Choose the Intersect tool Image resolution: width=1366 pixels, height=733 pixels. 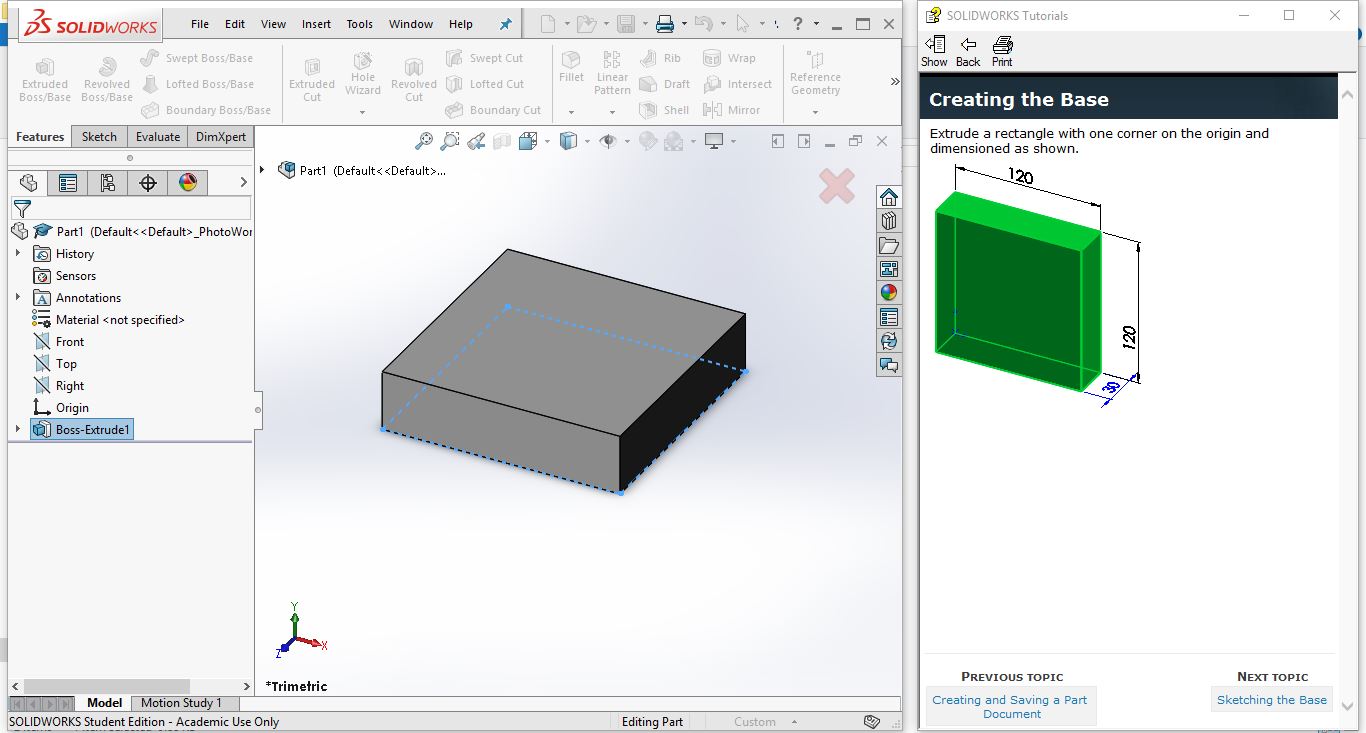[x=738, y=84]
